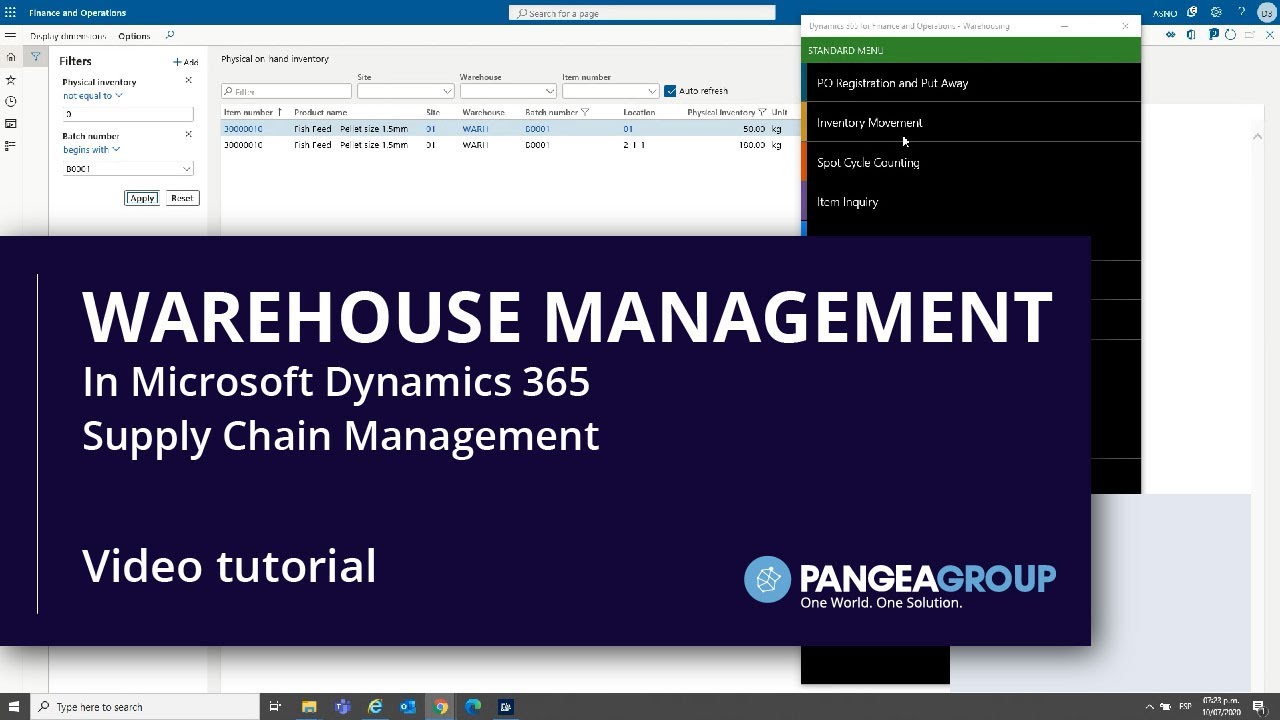1280x720 pixels.
Task: Open the Options menu
Action: coord(134,36)
